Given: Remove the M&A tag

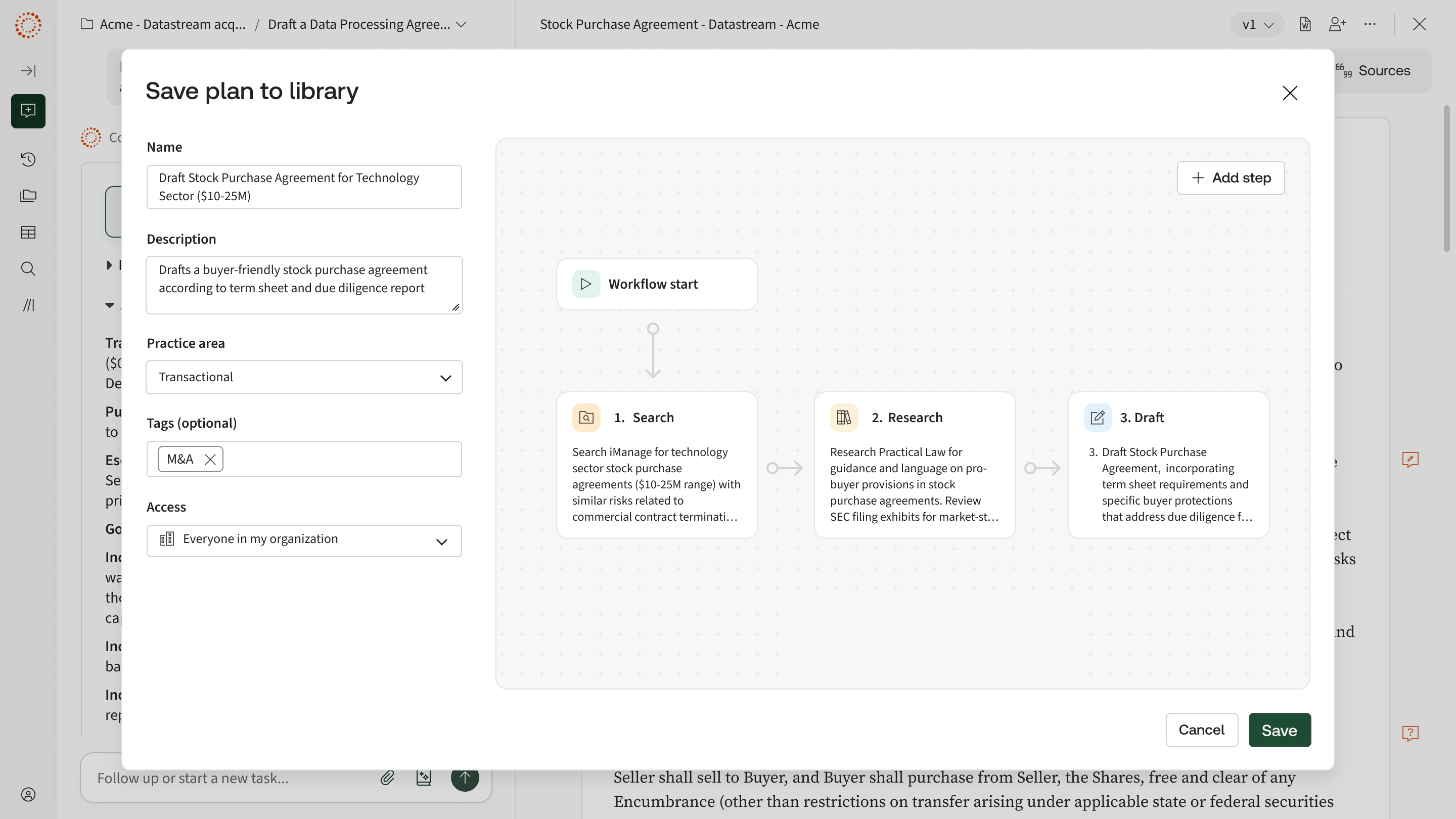Looking at the screenshot, I should pyautogui.click(x=210, y=460).
